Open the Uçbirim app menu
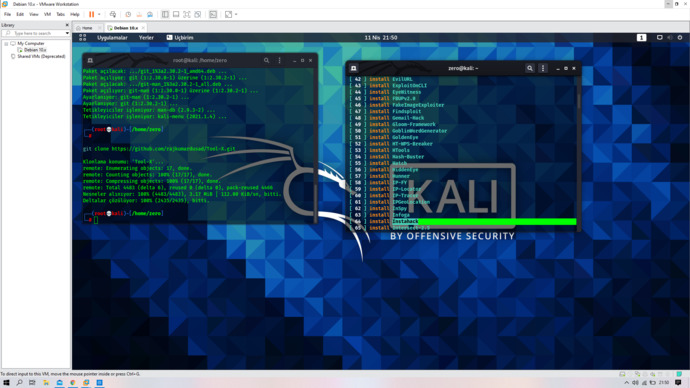This screenshot has width=690, height=388. [x=180, y=38]
